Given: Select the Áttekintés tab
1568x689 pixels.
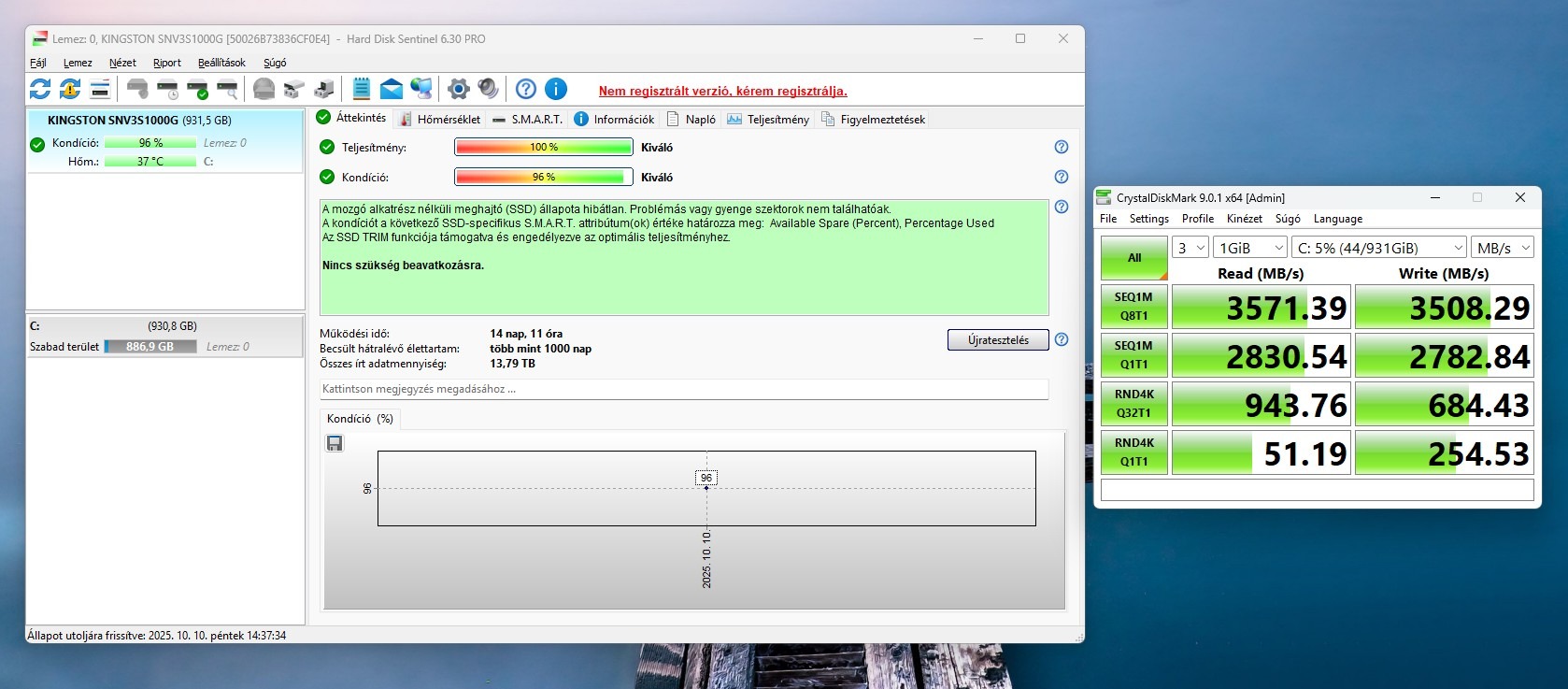Looking at the screenshot, I should coord(351,118).
